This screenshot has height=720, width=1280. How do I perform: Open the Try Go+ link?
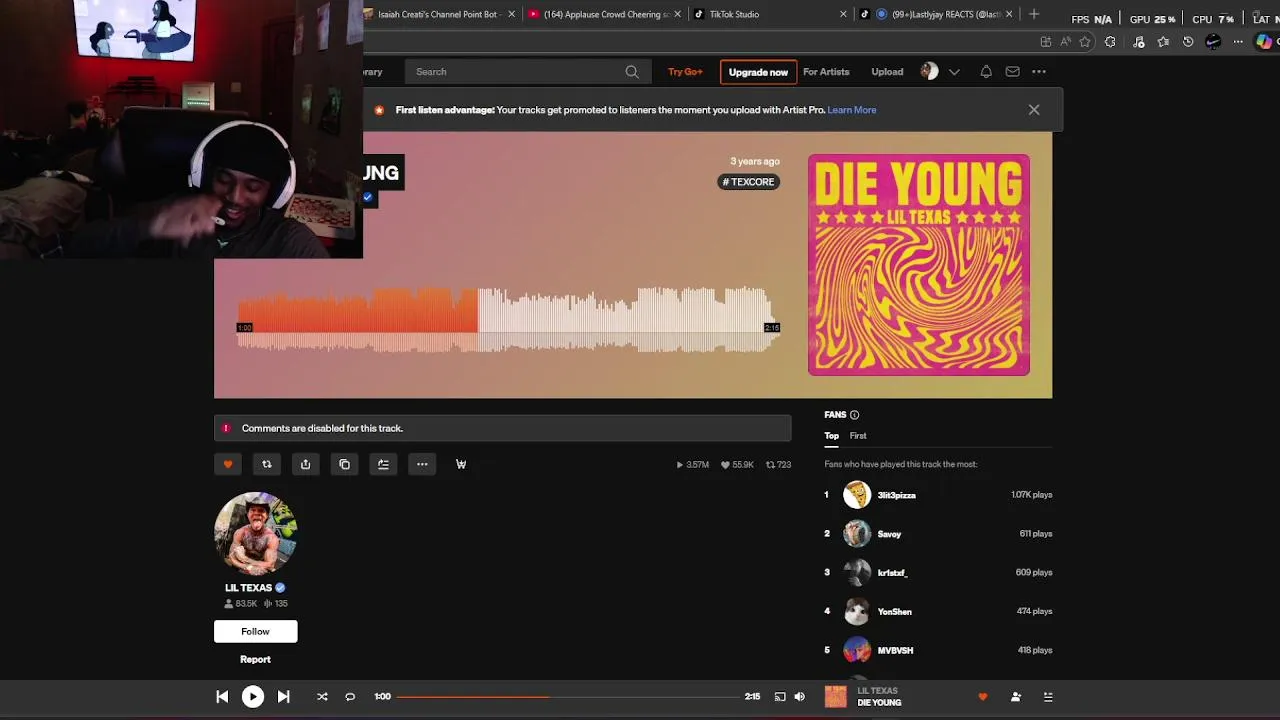tap(685, 72)
